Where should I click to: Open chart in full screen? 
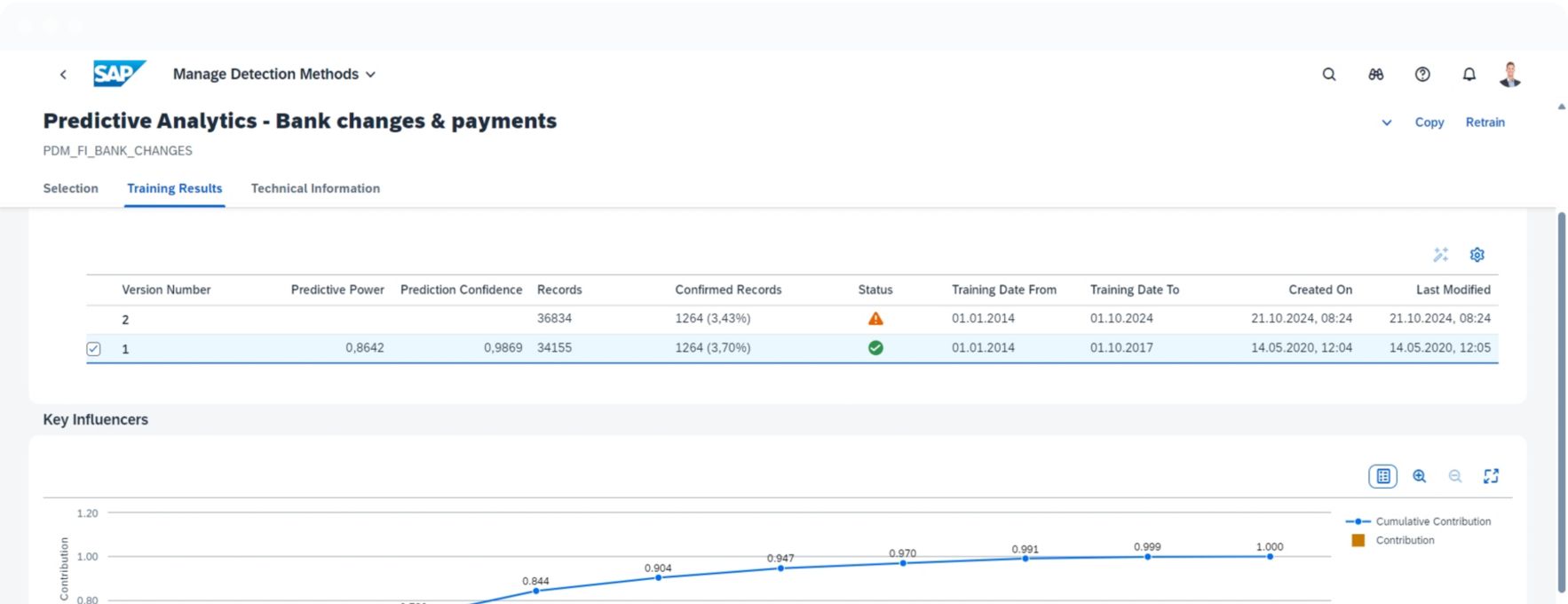(x=1491, y=476)
